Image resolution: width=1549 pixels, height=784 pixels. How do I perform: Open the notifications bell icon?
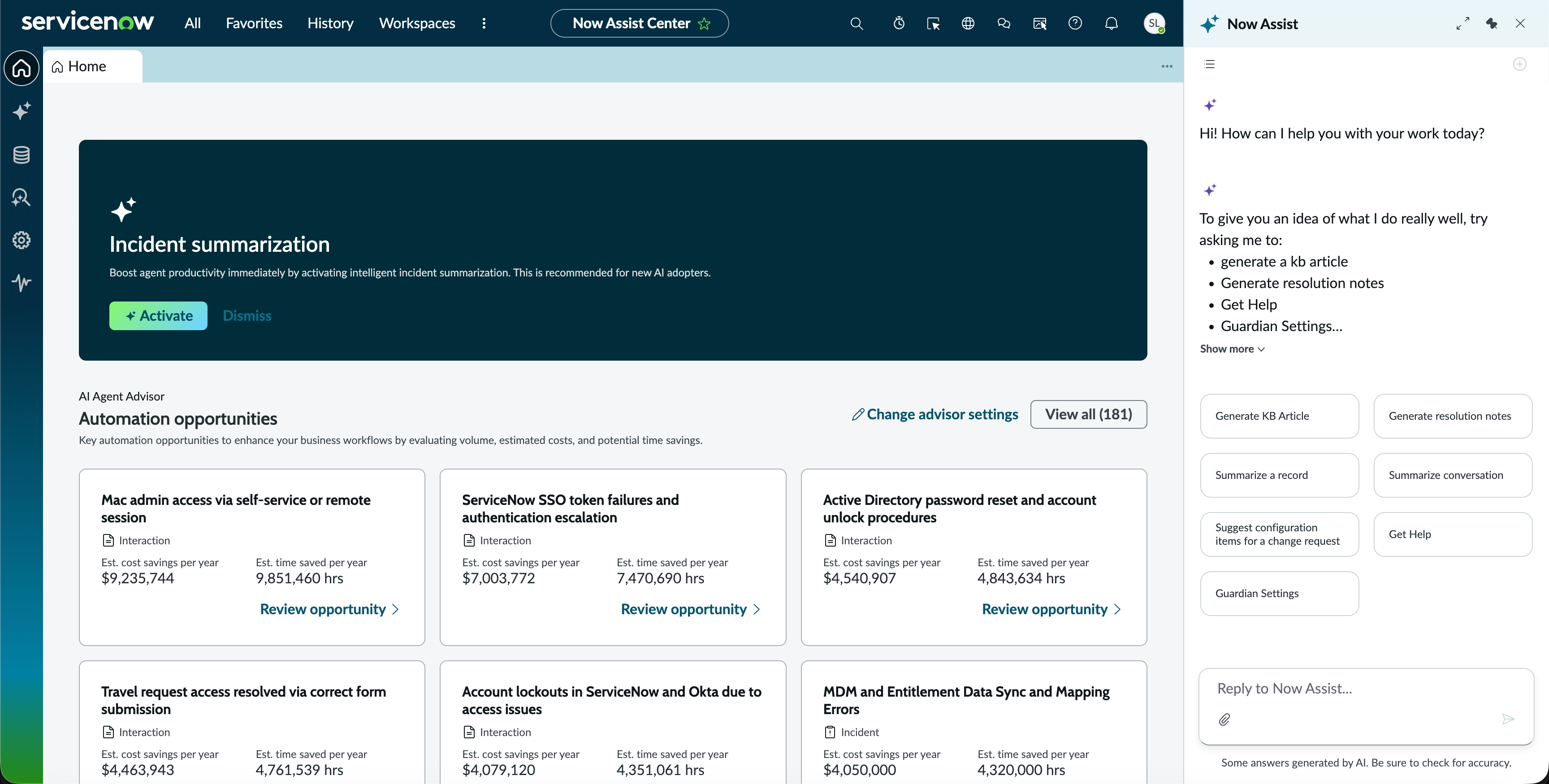(x=1111, y=23)
